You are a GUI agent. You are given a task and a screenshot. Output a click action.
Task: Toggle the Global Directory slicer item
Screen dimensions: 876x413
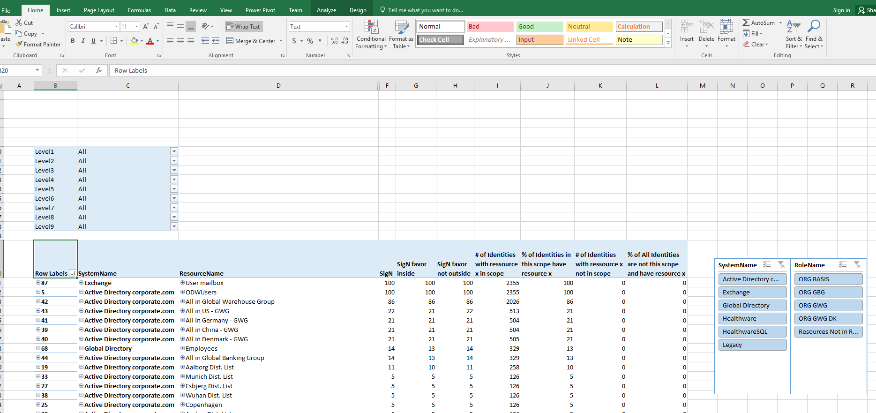point(753,306)
